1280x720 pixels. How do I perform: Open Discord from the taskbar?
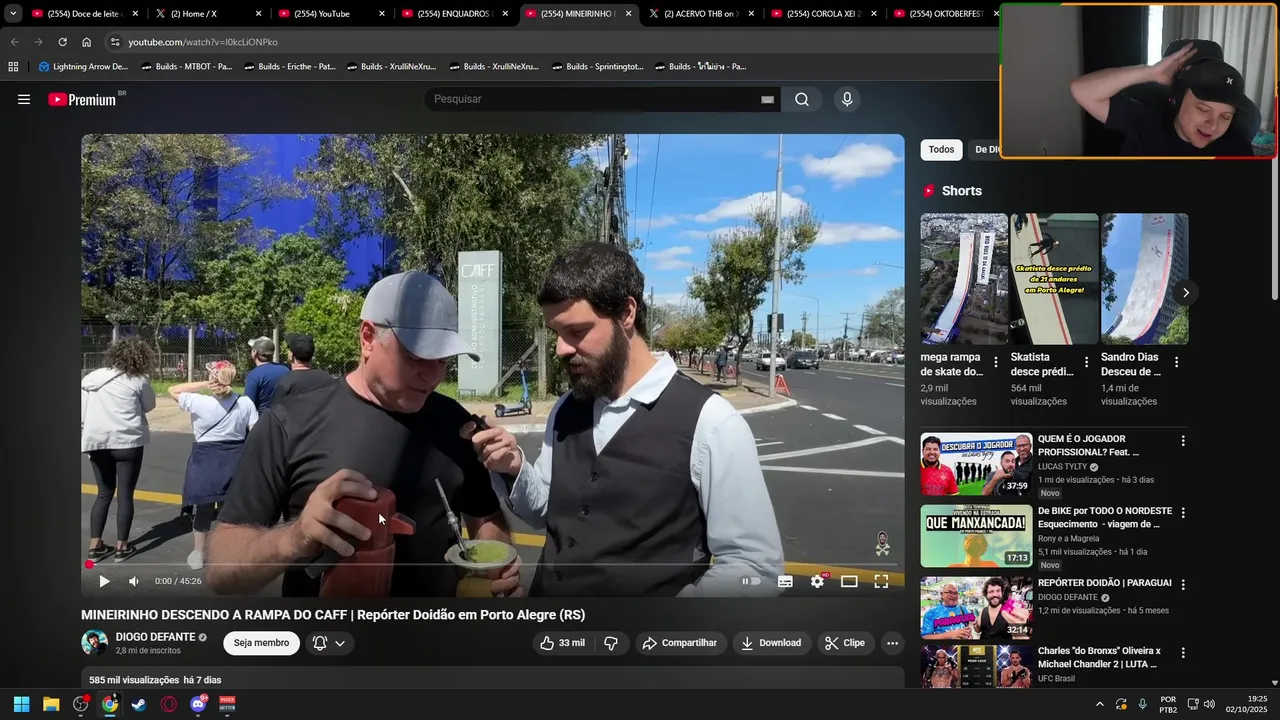pos(198,704)
